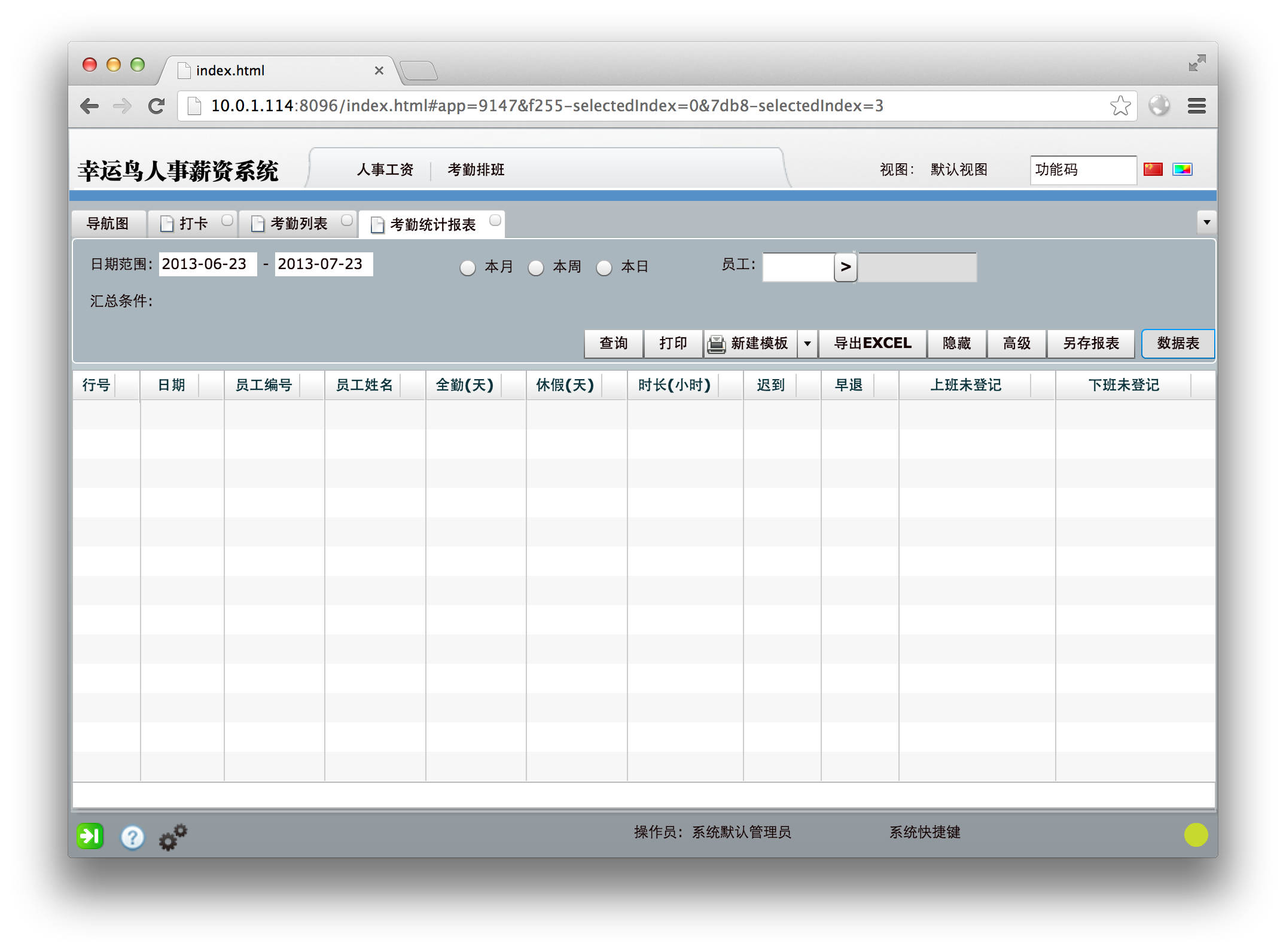Switch to the 考勤列表 tab
Viewport: 1286px width, 952px height.
[298, 224]
